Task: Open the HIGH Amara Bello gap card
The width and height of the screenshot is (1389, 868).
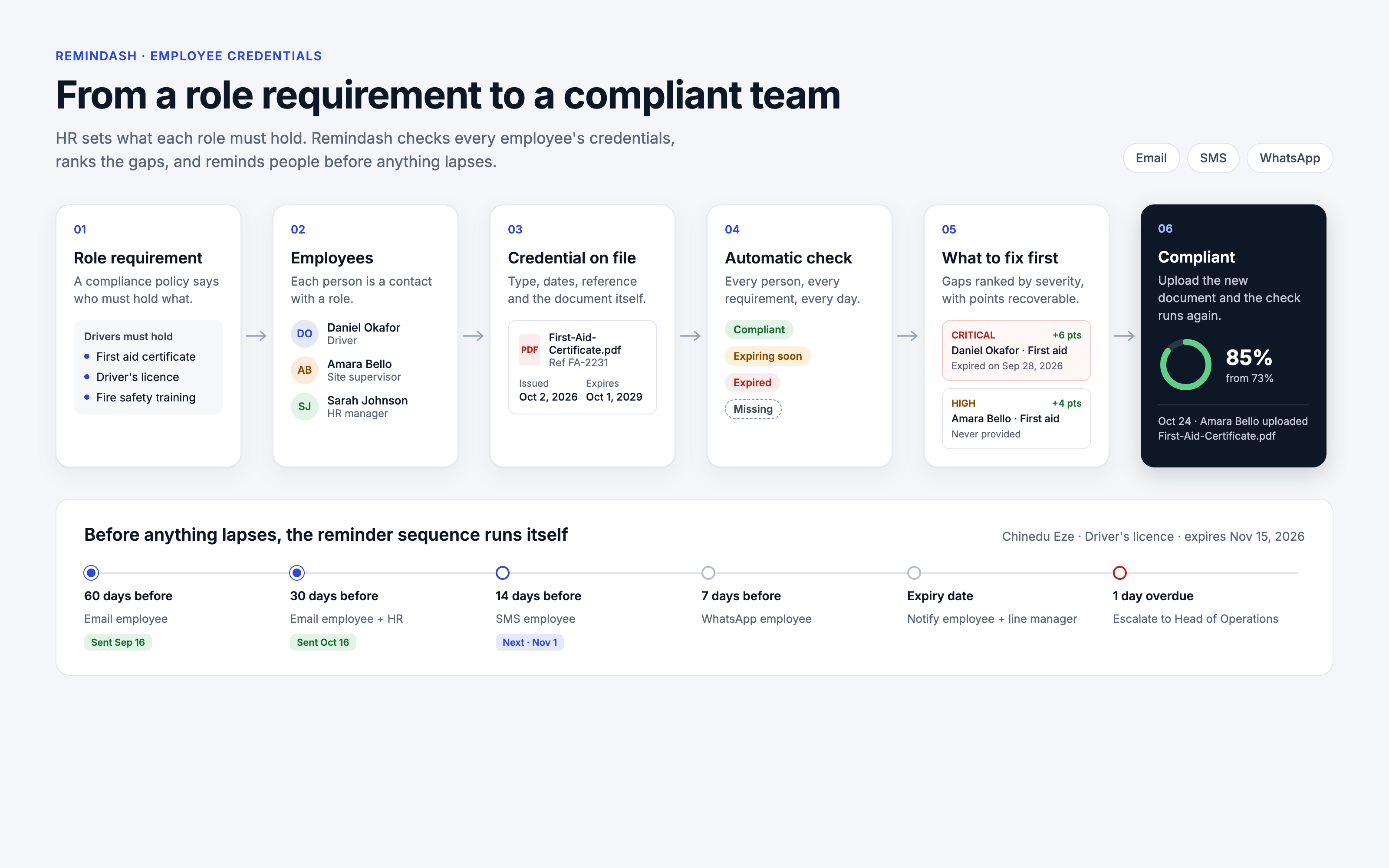Action: coord(1016,418)
